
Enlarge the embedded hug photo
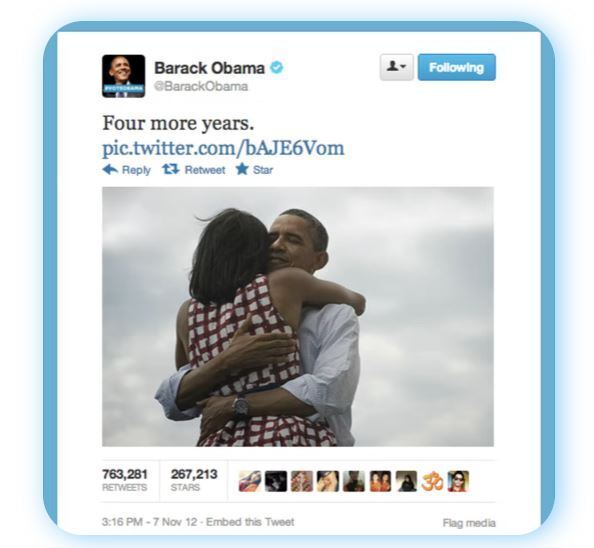coord(298,317)
